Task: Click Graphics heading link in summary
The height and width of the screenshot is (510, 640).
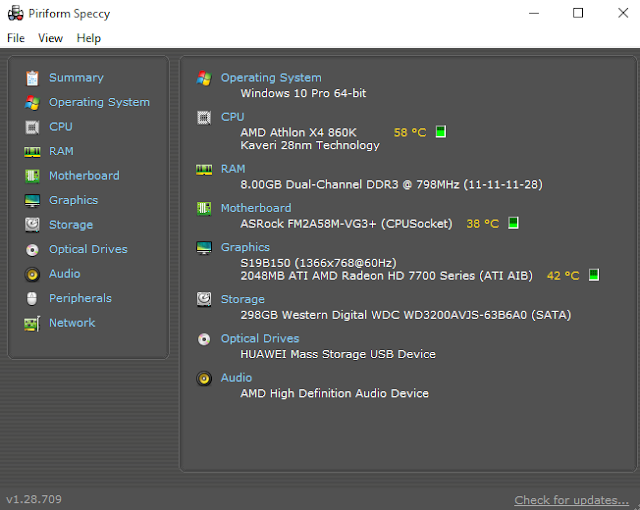Action: coord(245,247)
